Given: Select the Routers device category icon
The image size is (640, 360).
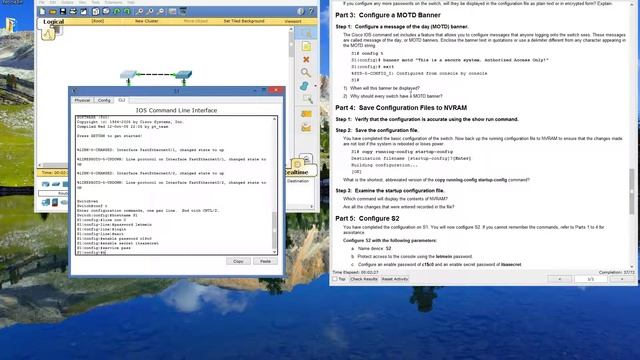Looking at the screenshot, I should 46,184.
